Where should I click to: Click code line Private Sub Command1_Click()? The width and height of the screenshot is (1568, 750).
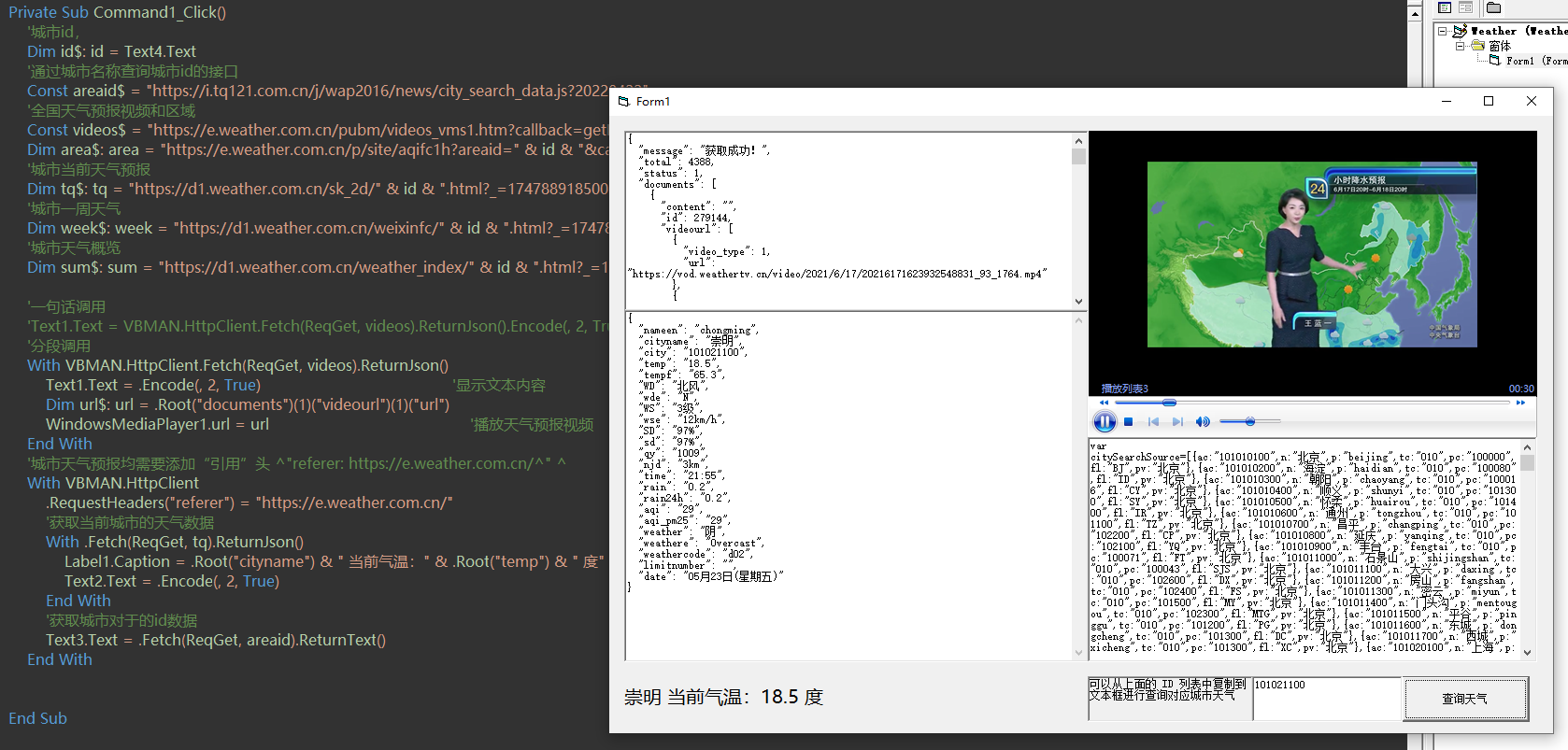(117, 12)
